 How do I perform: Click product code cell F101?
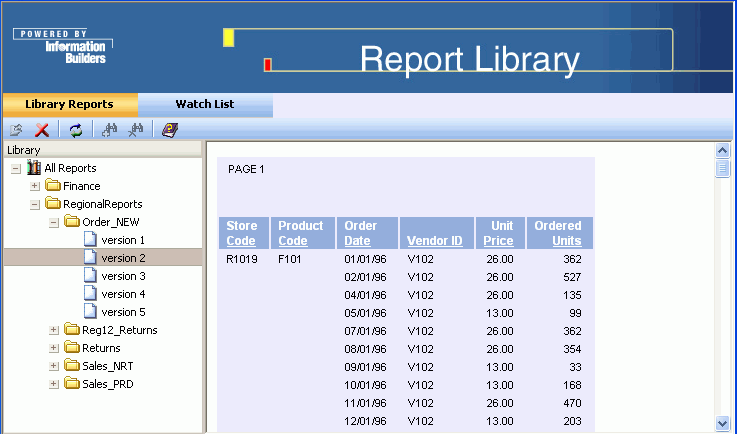pos(290,259)
